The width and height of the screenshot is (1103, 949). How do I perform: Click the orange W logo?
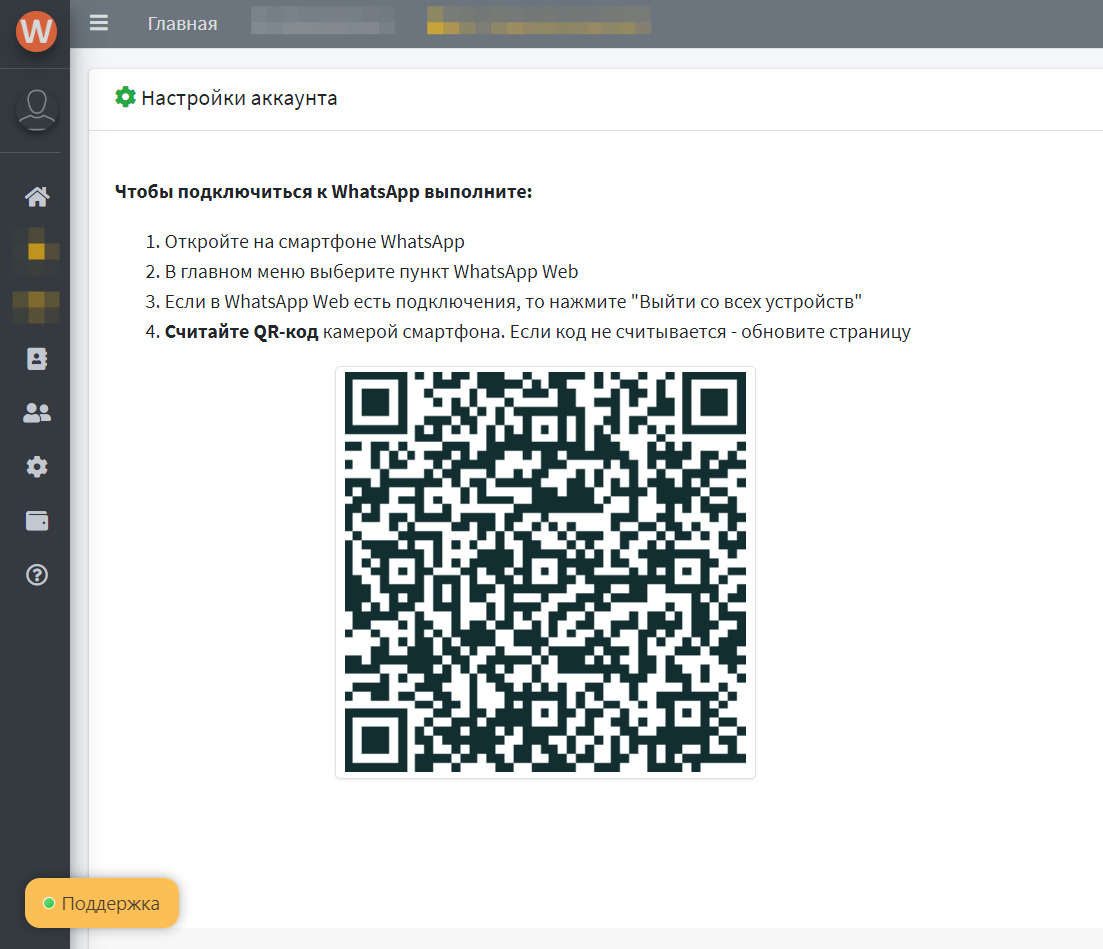pyautogui.click(x=34, y=31)
